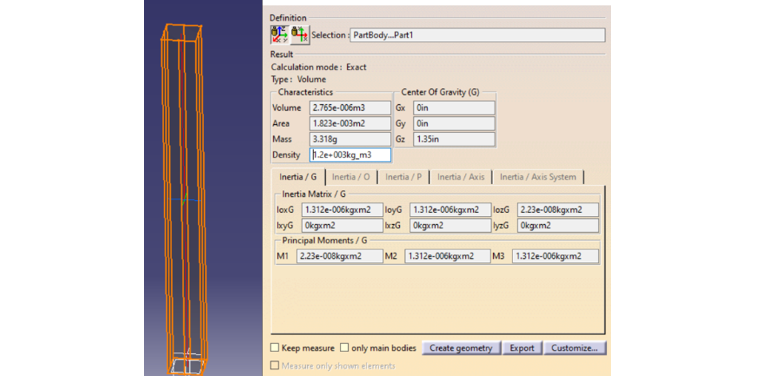Open the Inertia / P tab
Viewport: 776px width, 376px height.
[403, 177]
